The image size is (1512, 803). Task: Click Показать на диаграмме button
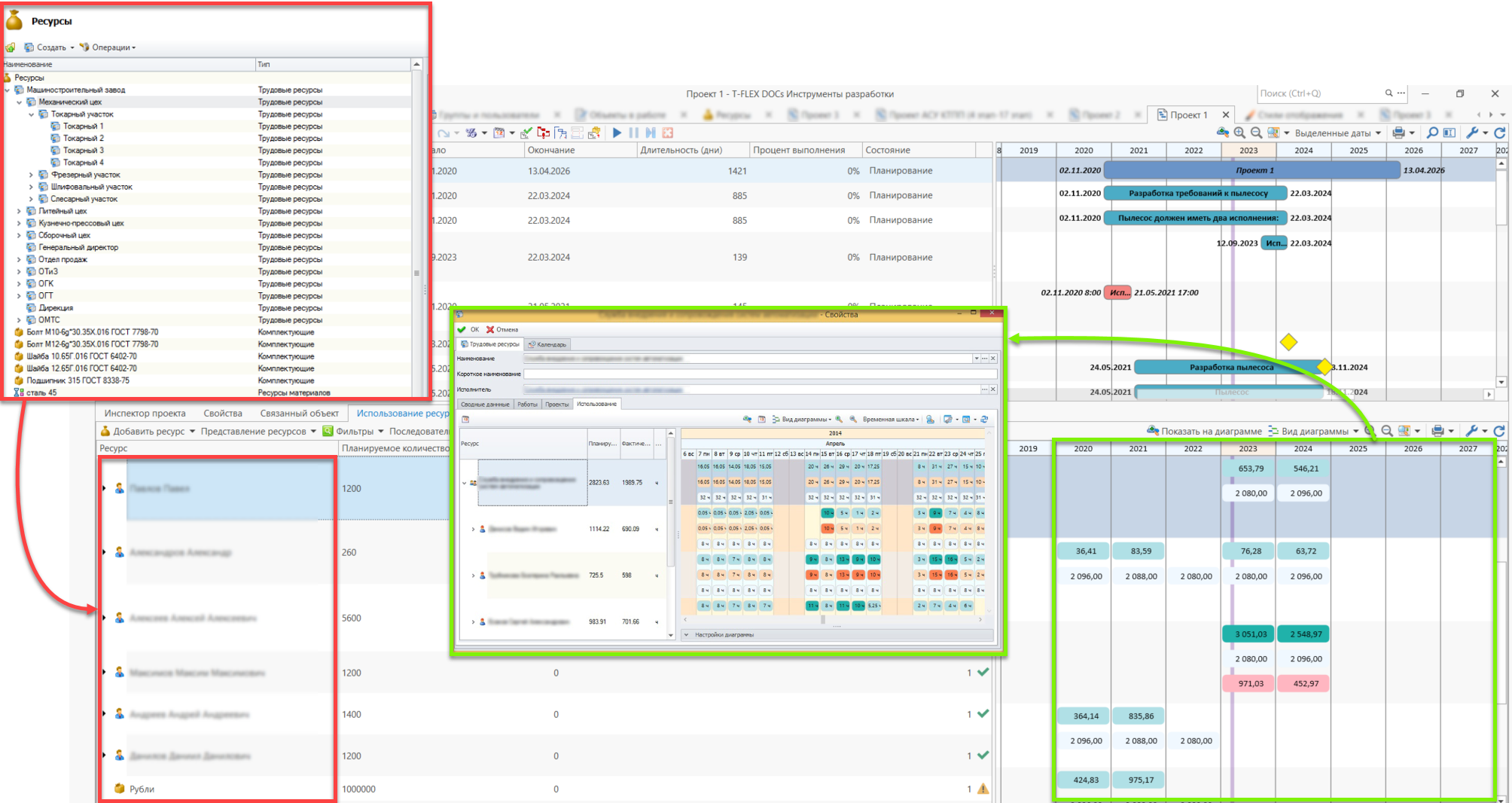click(1204, 432)
